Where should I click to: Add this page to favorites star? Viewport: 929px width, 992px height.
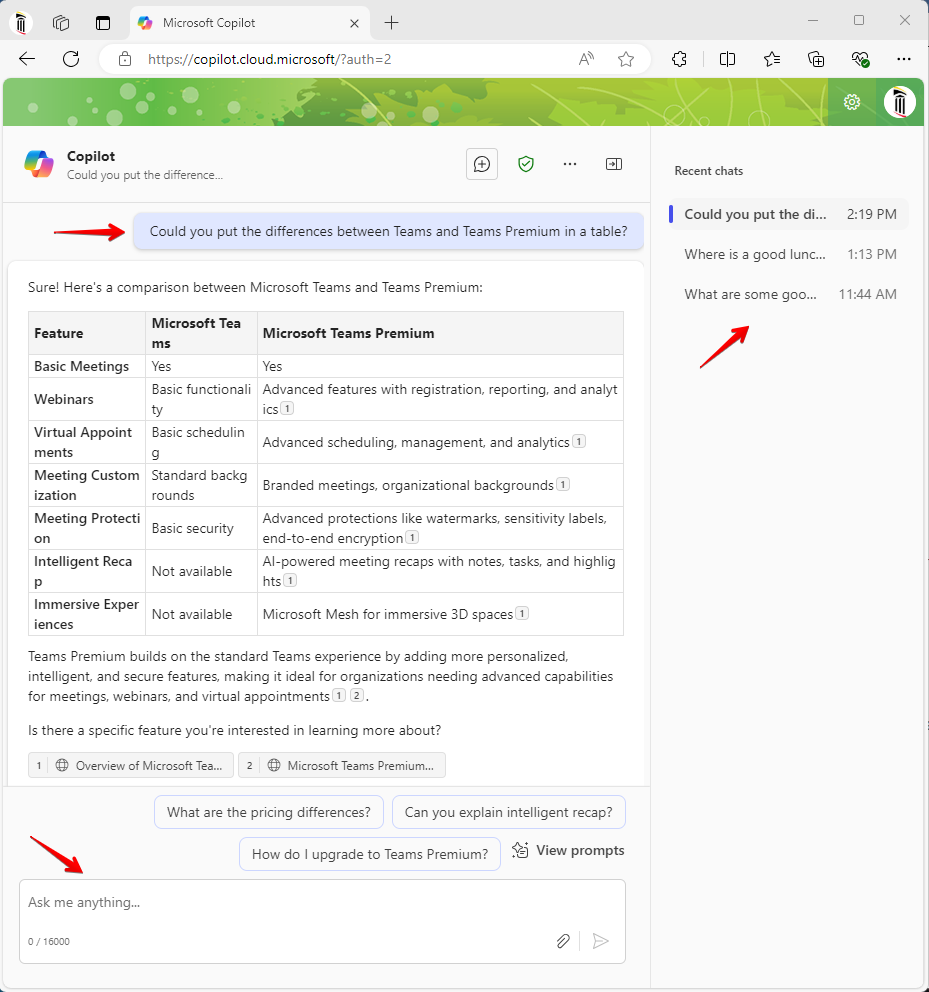click(x=626, y=59)
